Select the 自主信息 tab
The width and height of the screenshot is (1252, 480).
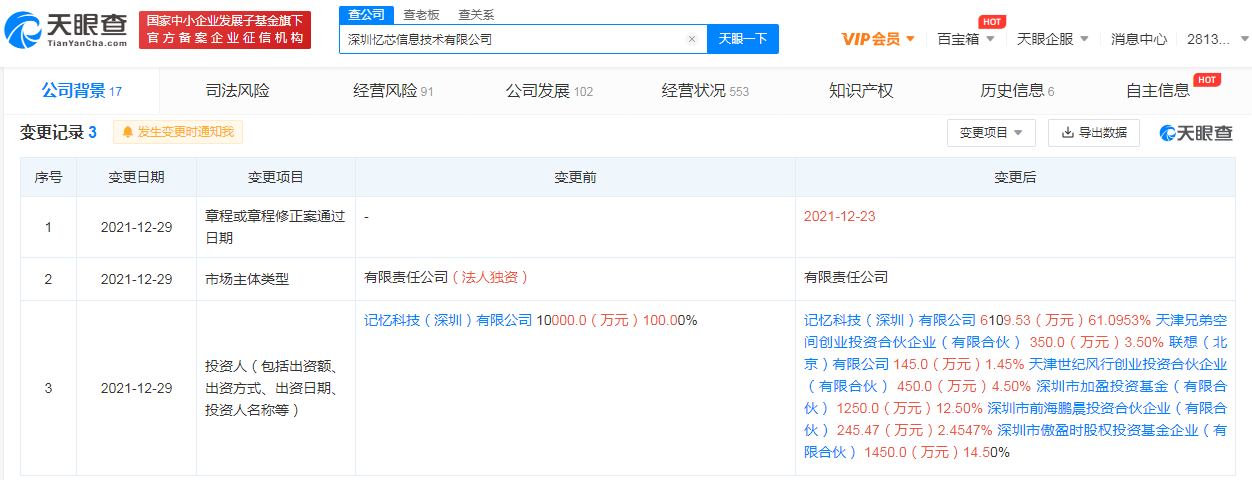[x=1158, y=91]
